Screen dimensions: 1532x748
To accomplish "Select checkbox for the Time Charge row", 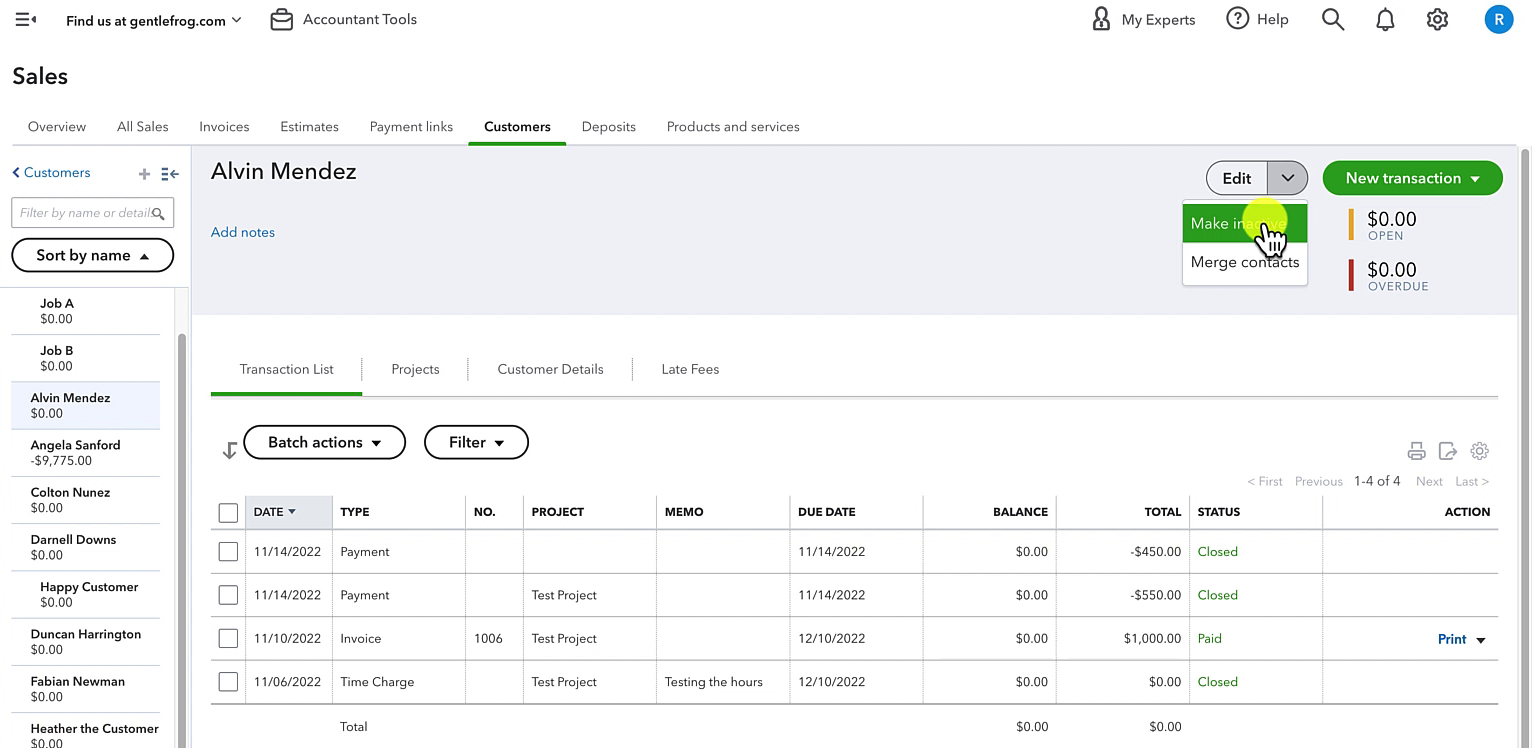I will point(228,682).
